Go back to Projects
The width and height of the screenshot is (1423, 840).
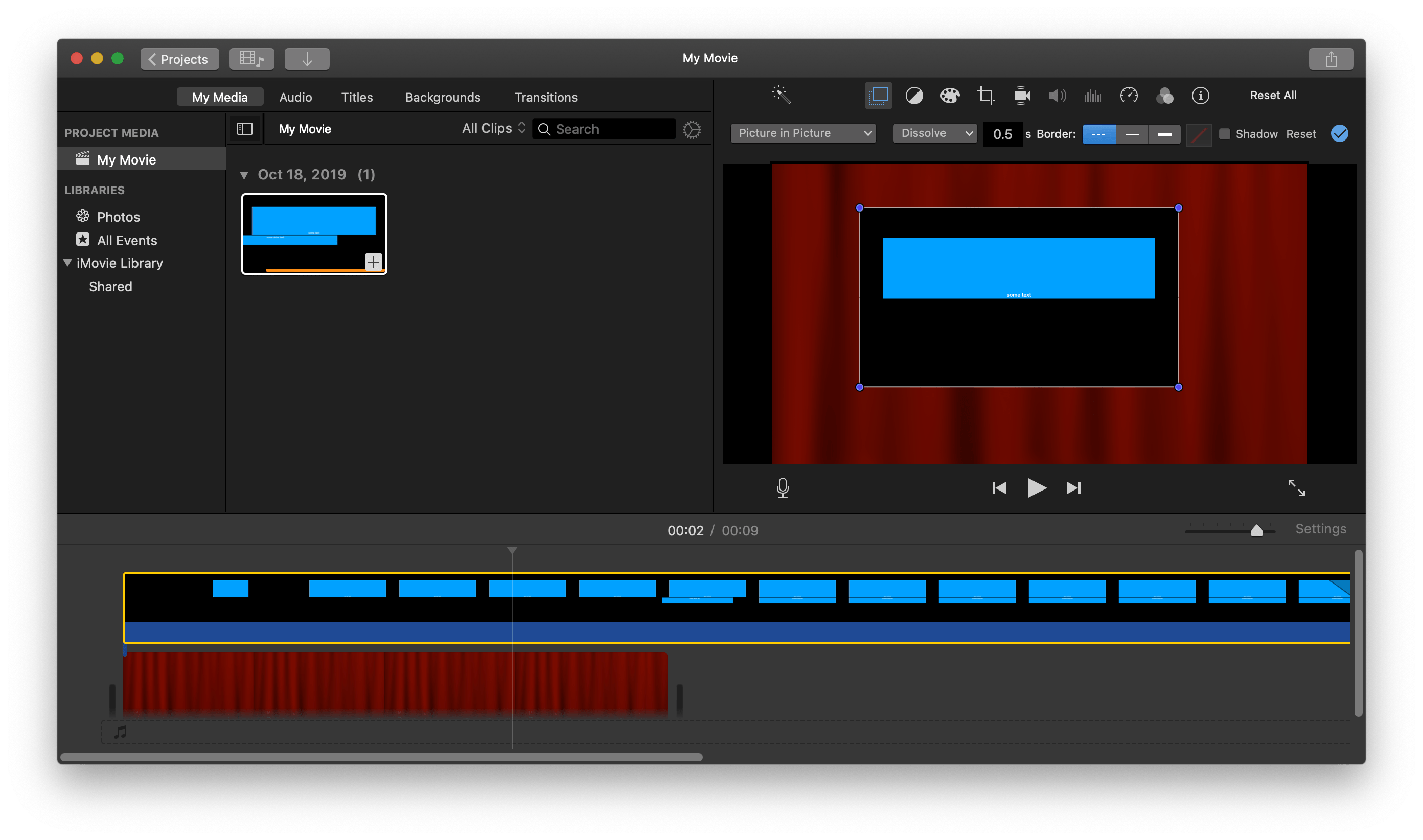tap(179, 59)
